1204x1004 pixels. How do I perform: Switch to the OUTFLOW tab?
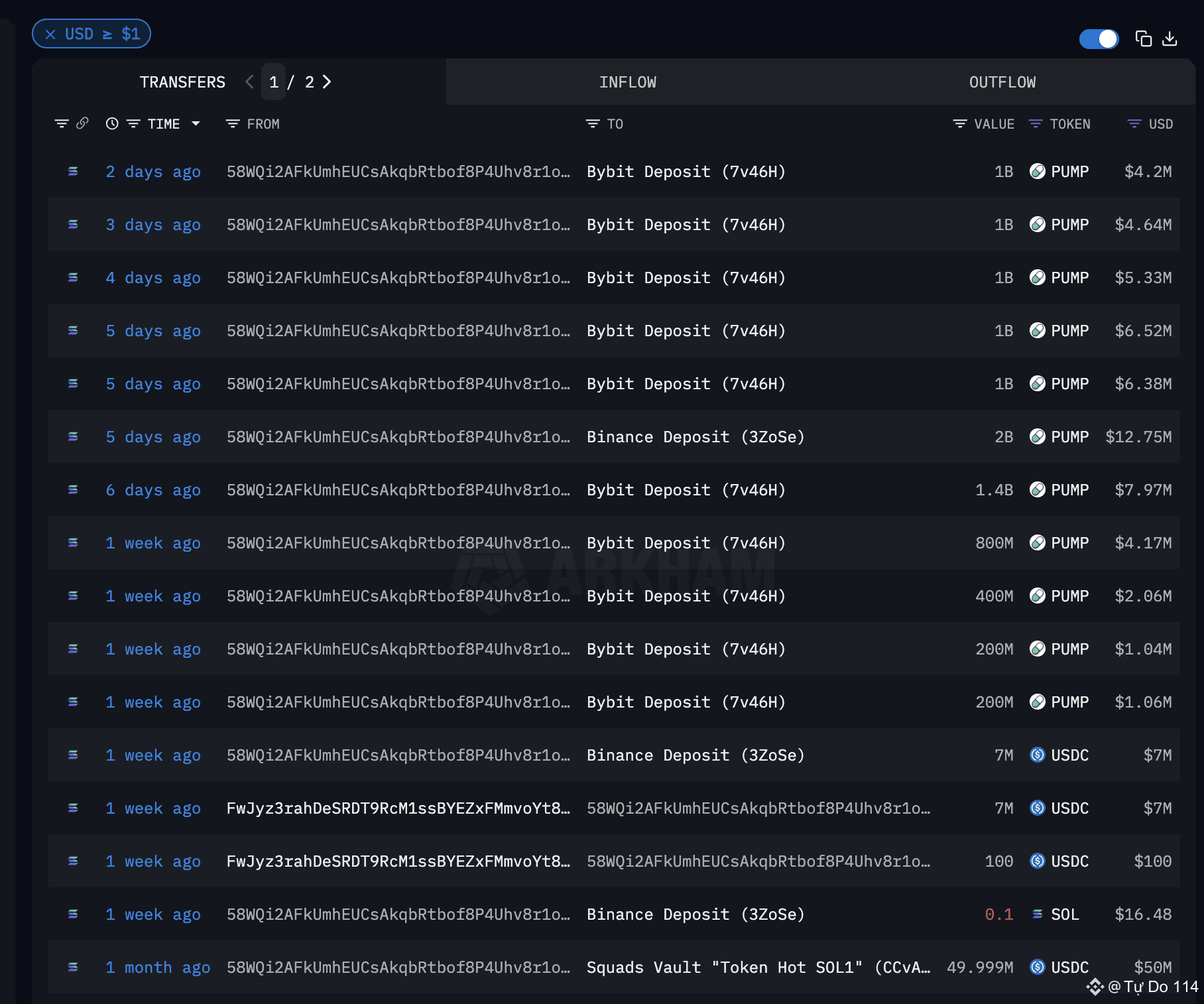point(1002,82)
